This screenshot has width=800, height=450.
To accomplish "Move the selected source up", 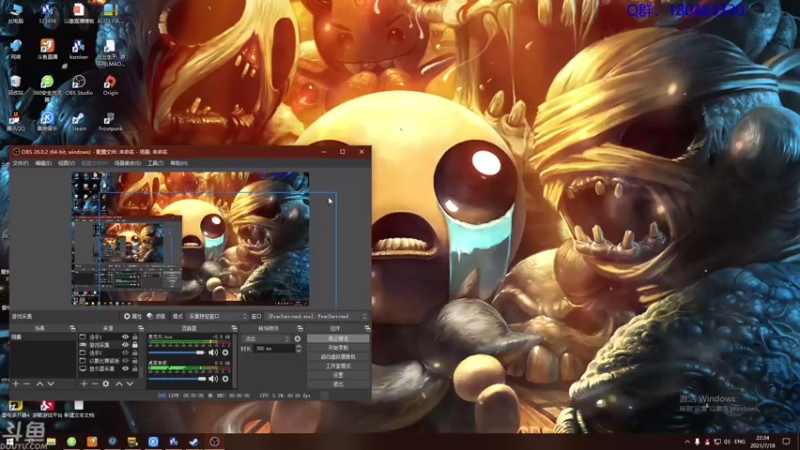I will tap(119, 384).
